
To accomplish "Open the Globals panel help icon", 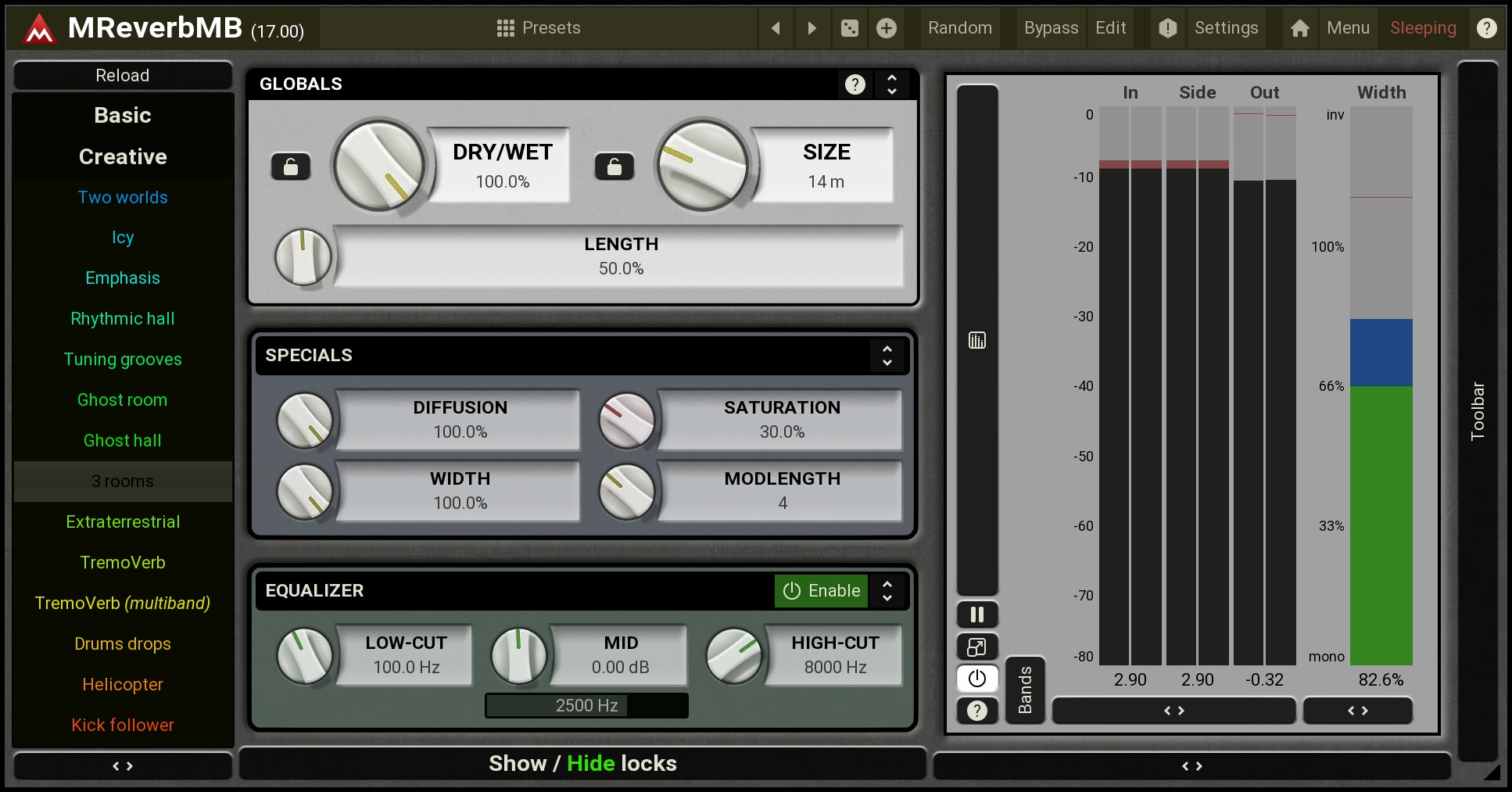I will click(x=855, y=84).
